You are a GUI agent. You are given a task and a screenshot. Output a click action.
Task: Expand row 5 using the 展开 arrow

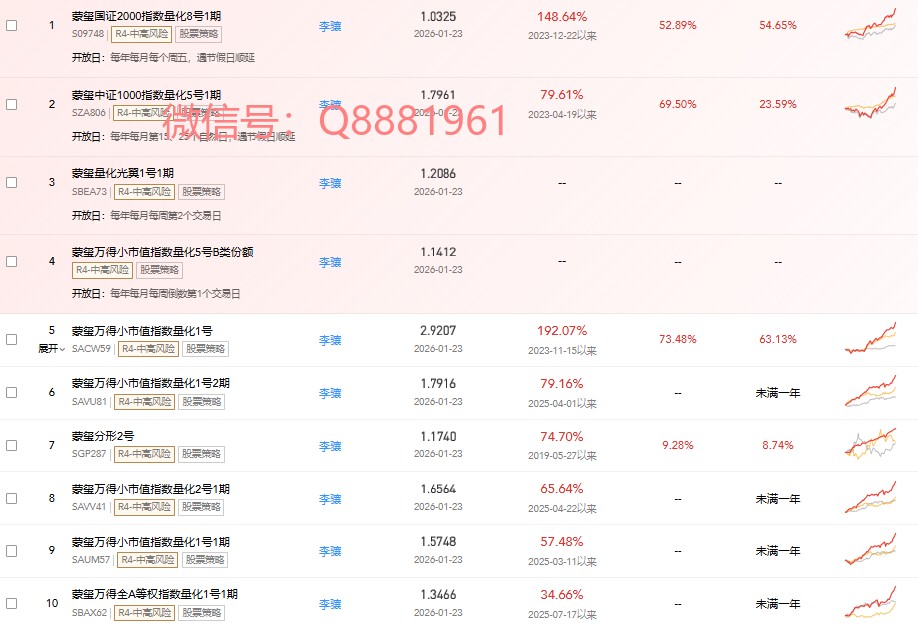click(52, 349)
